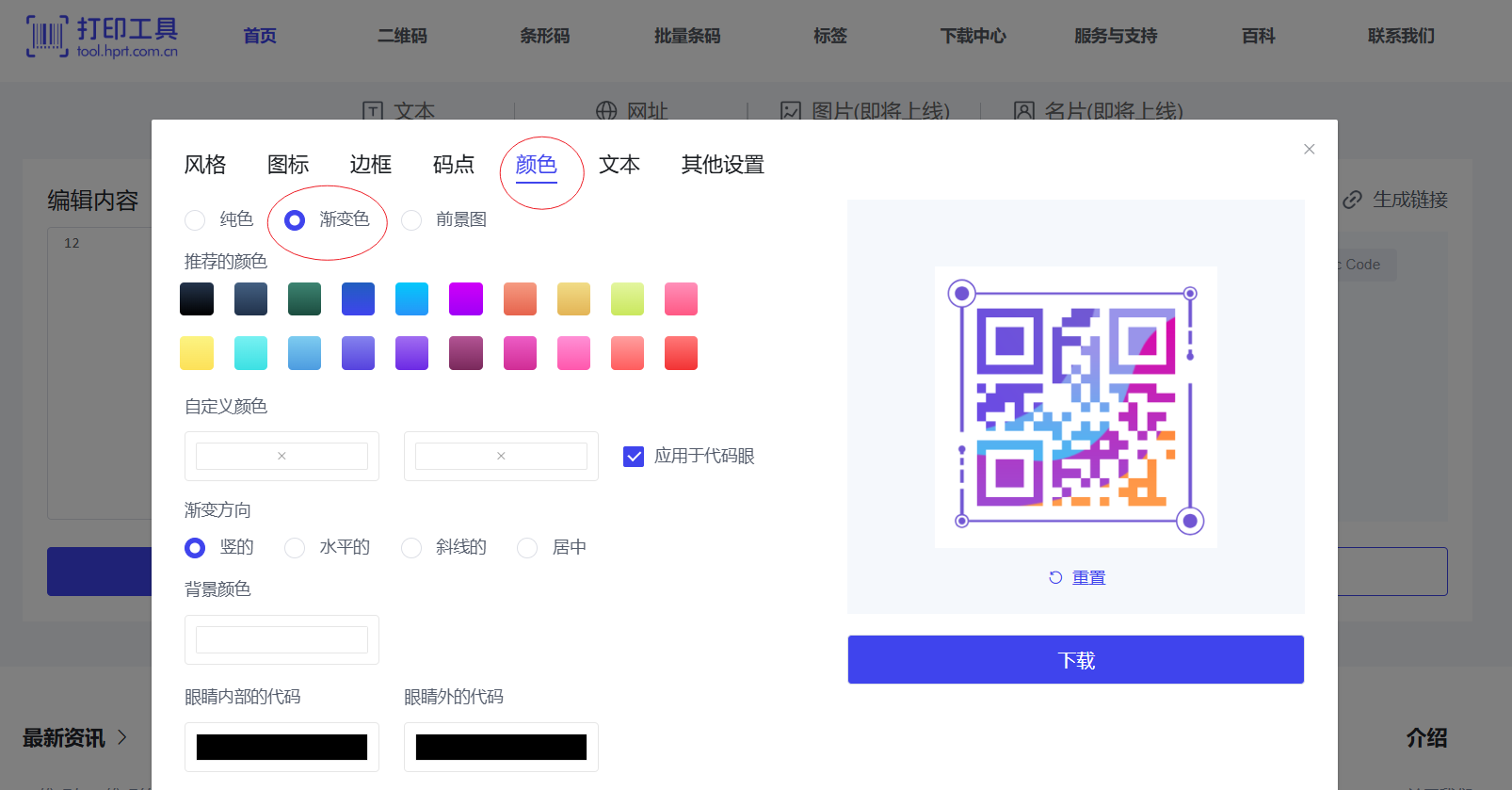Viewport: 1512px width, 790px height.
Task: Pick the light blue second-row swatch
Action: point(304,353)
